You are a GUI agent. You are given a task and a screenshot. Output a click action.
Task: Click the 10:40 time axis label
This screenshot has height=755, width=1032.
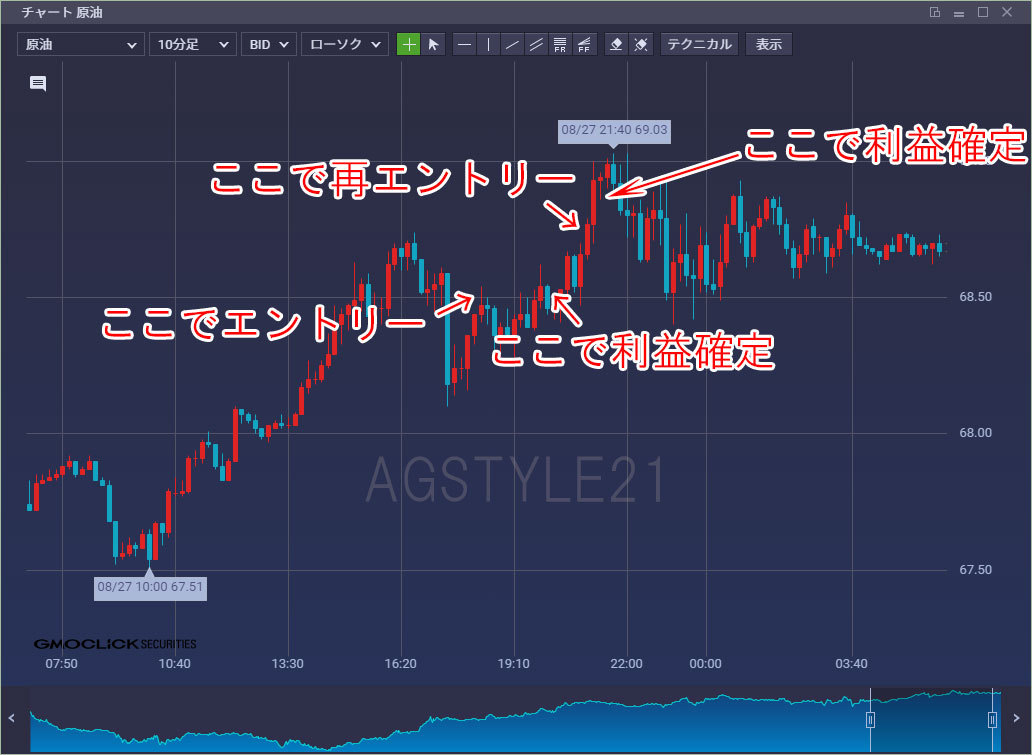(174, 664)
